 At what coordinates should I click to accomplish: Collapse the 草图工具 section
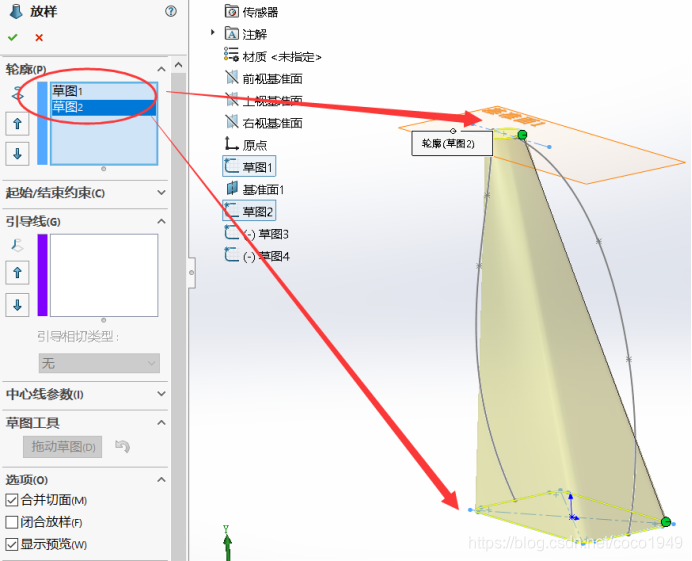[x=162, y=423]
